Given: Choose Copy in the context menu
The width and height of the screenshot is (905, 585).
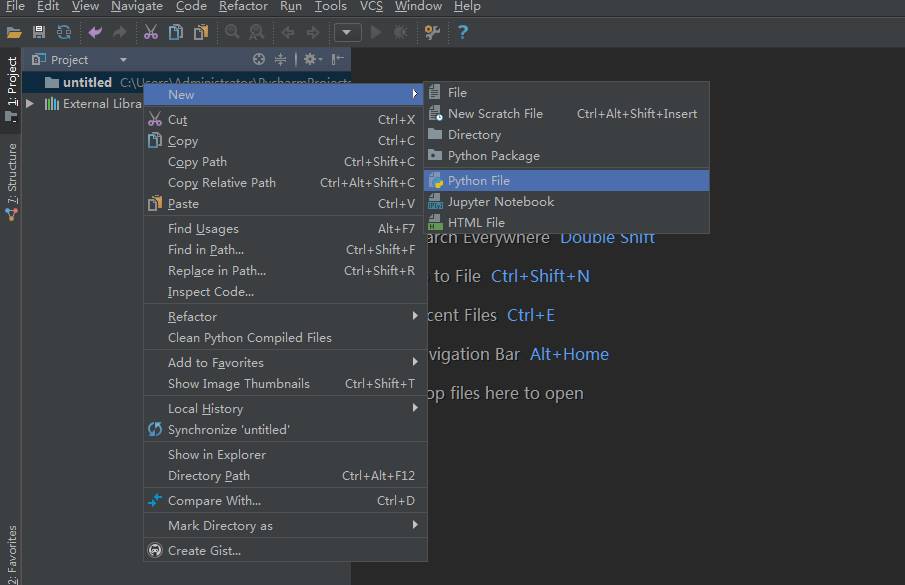Looking at the screenshot, I should coord(283,141).
